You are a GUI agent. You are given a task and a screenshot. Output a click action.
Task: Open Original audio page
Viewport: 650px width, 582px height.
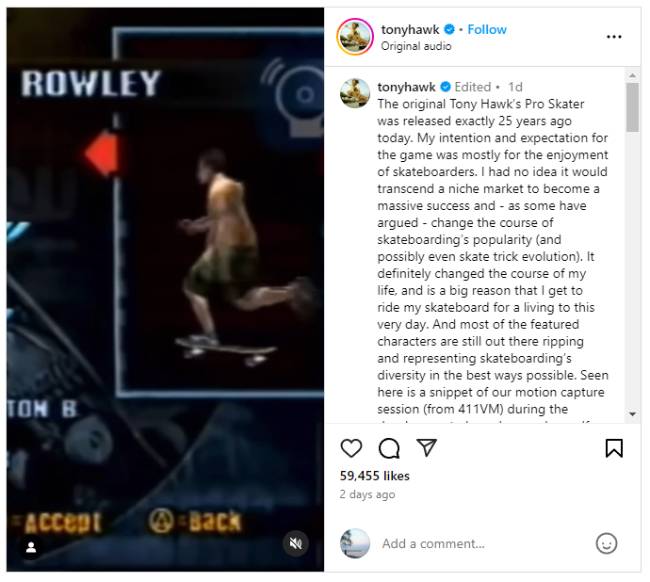(416, 46)
